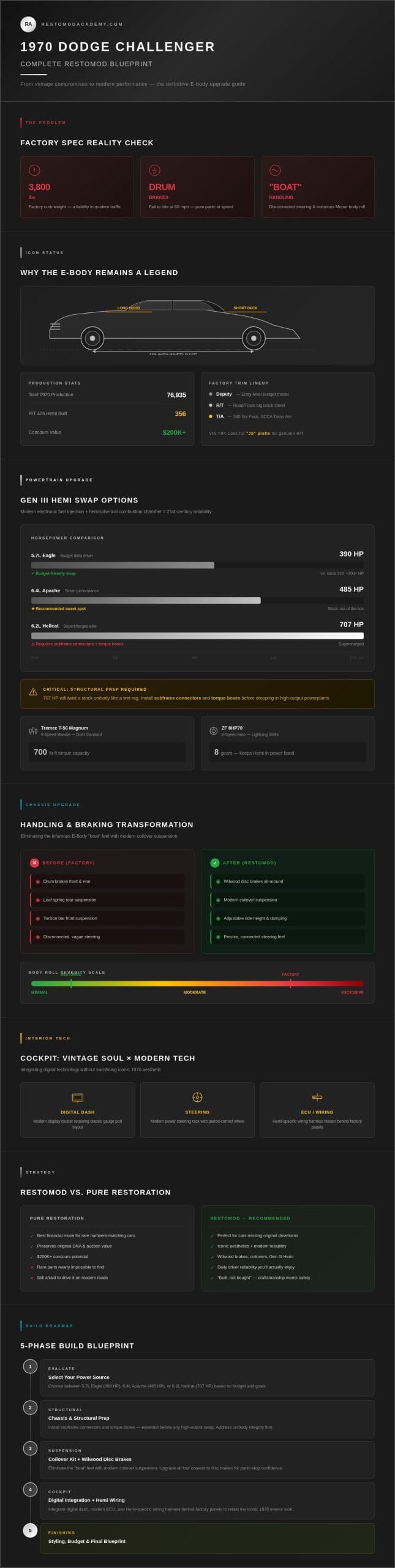Click the "SHORT DECK" label on the diagram
Viewport: 395px width, 1568px height.
pyautogui.click(x=246, y=308)
